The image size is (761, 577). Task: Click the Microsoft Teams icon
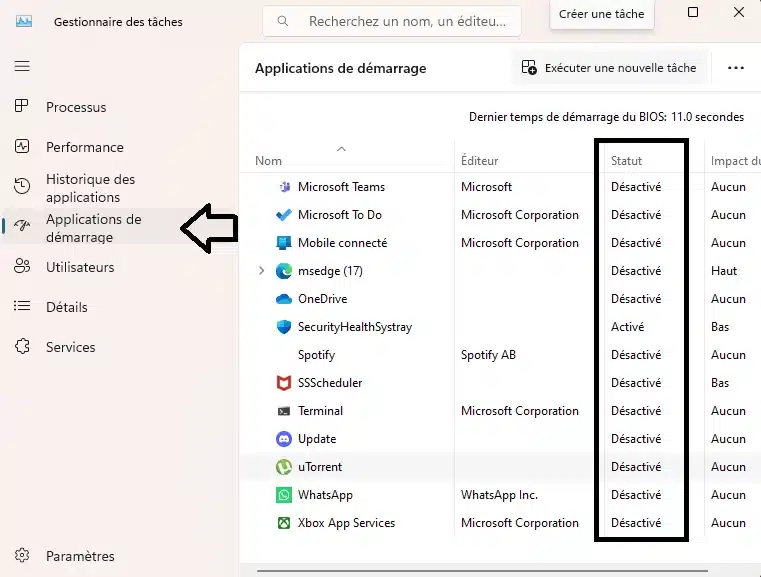284,187
